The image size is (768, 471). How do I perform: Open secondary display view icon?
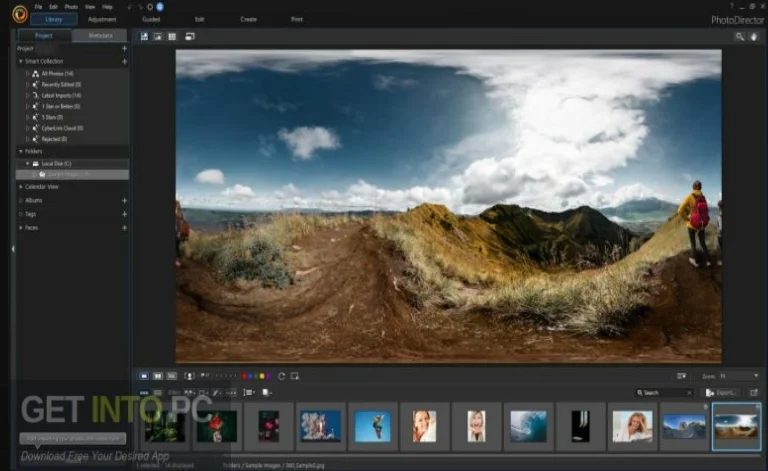point(190,37)
